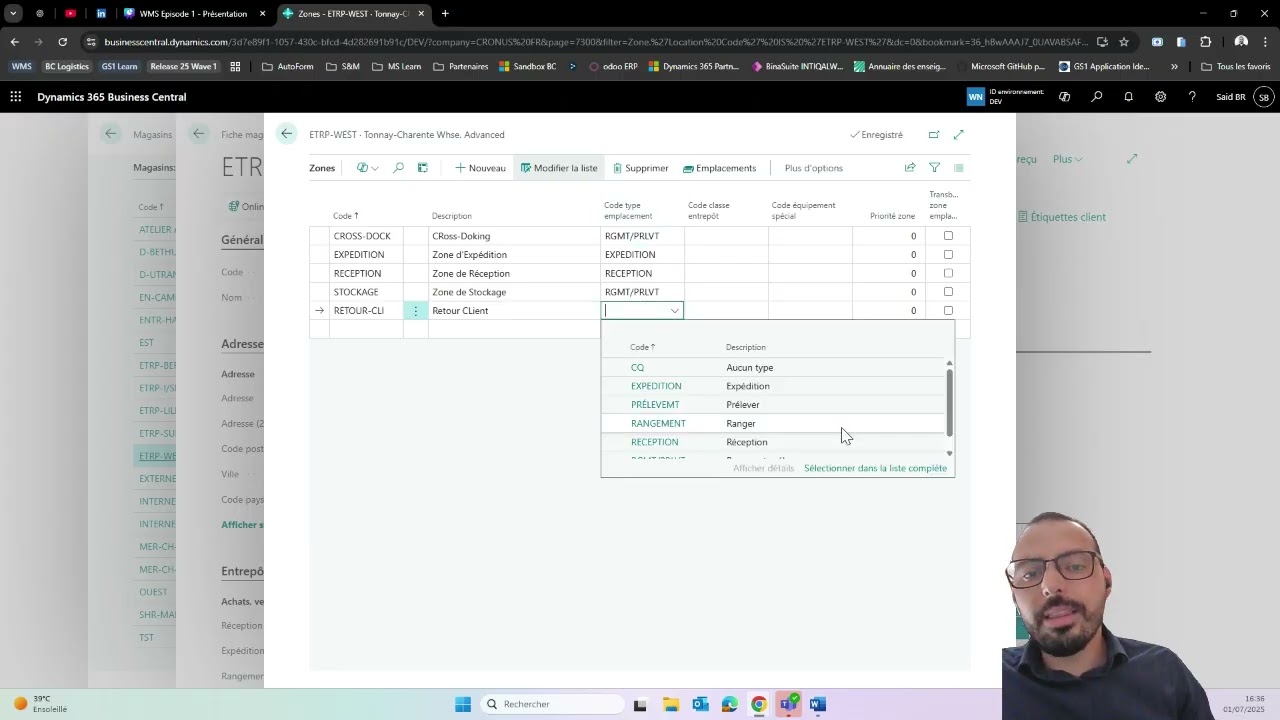This screenshot has width=1280, height=720.
Task: Reload the browser page
Action: tap(62, 42)
